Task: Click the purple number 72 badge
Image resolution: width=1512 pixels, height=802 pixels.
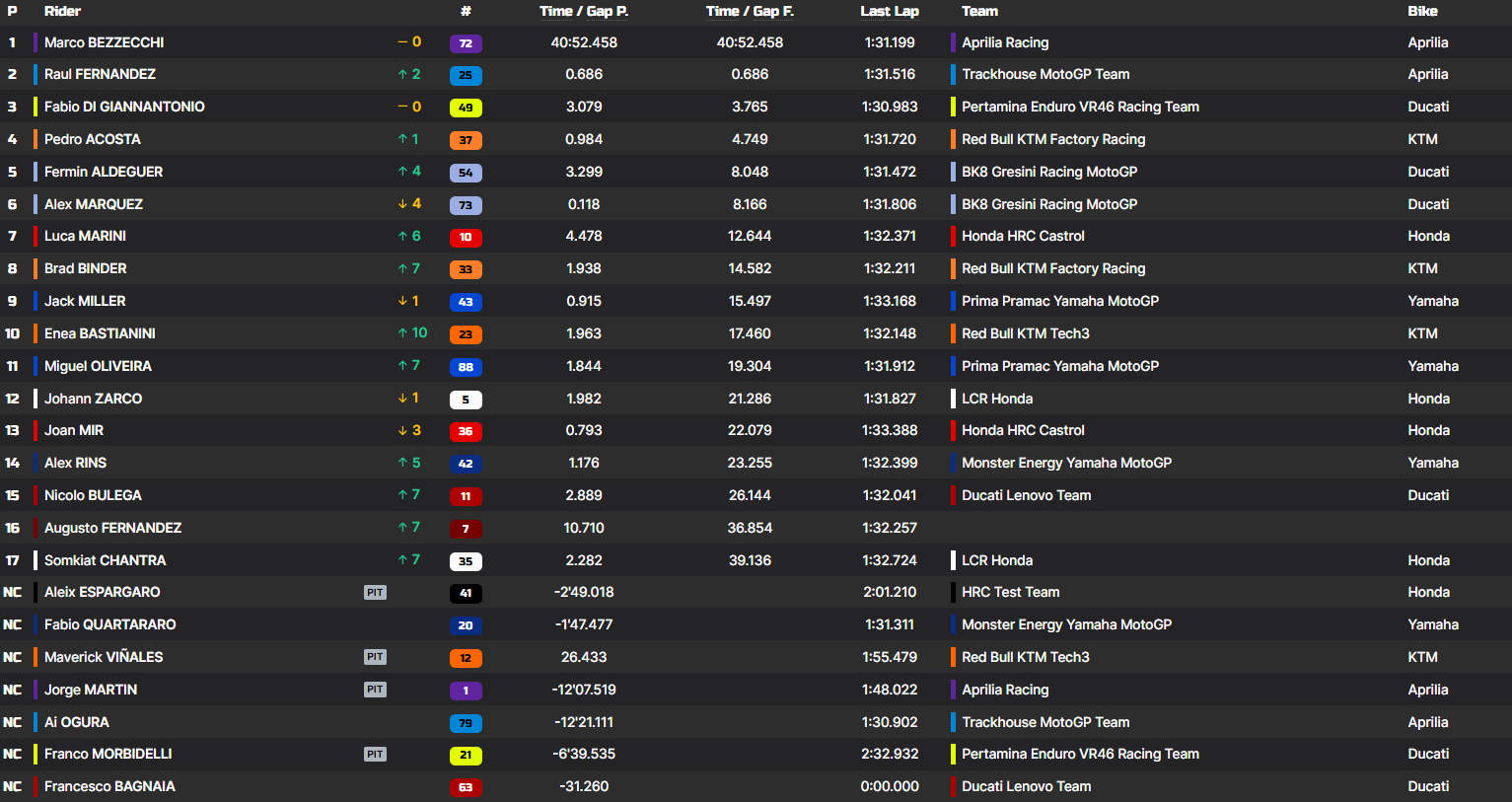Action: click(466, 43)
